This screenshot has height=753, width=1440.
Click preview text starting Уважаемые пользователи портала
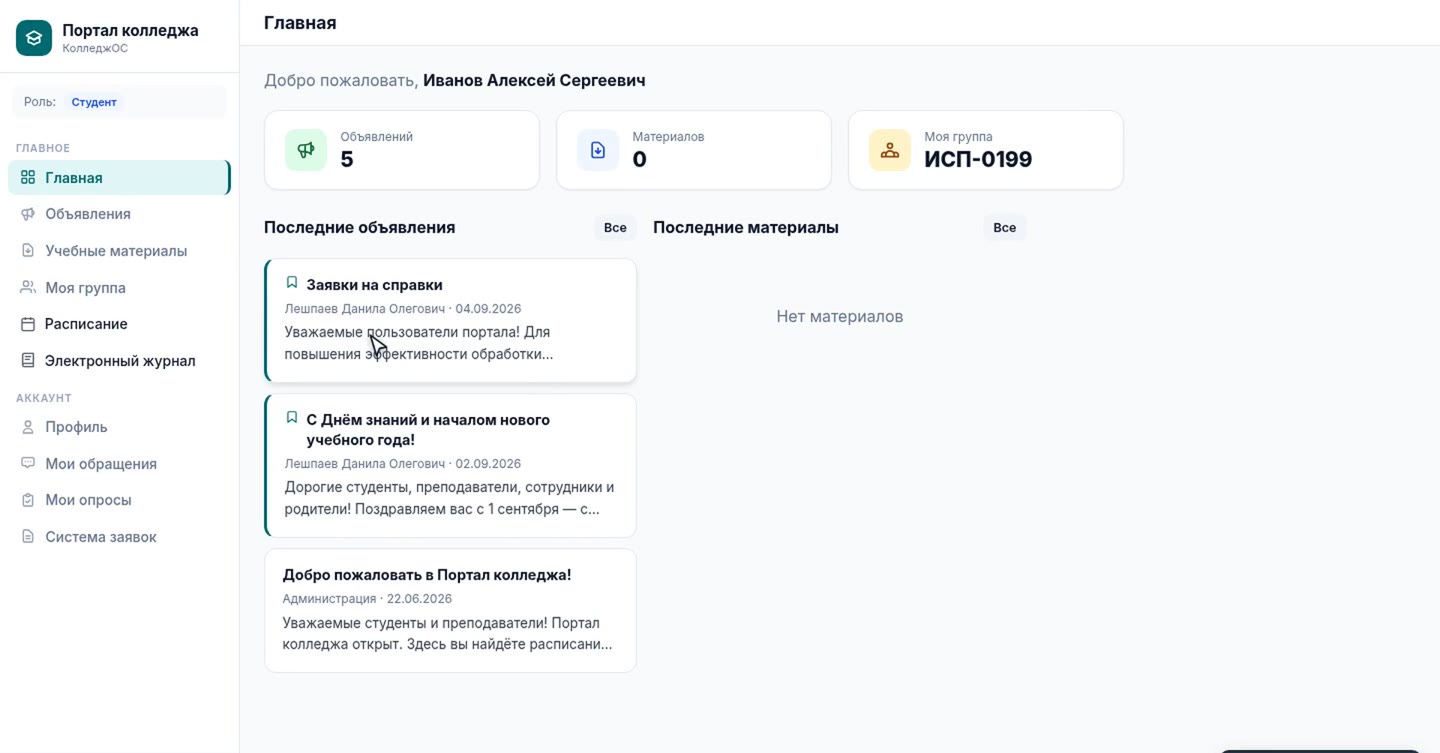pyautogui.click(x=419, y=343)
